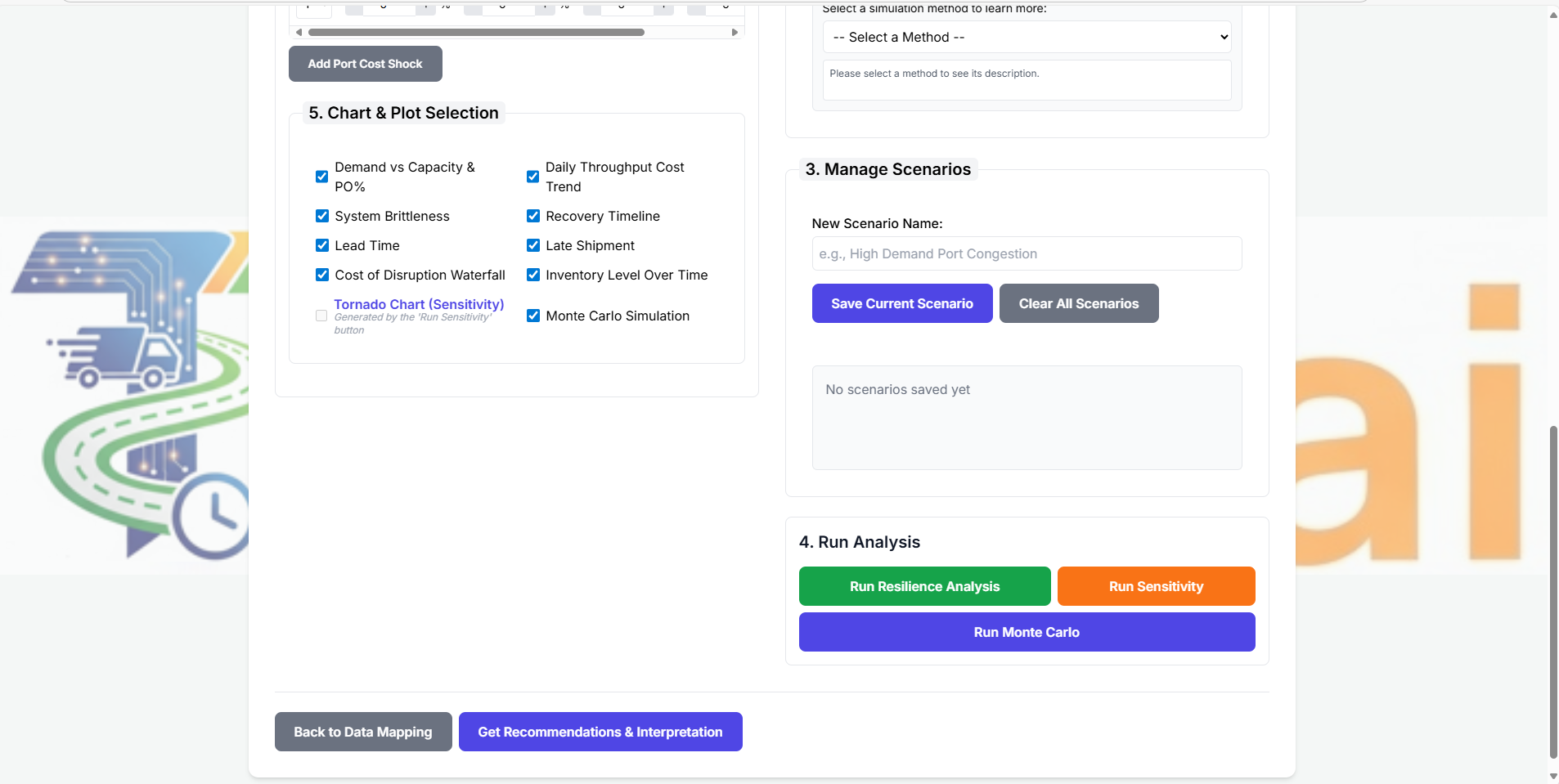Image resolution: width=1559 pixels, height=784 pixels.
Task: Toggle Inventory Level Over Time checkbox
Action: (x=533, y=275)
